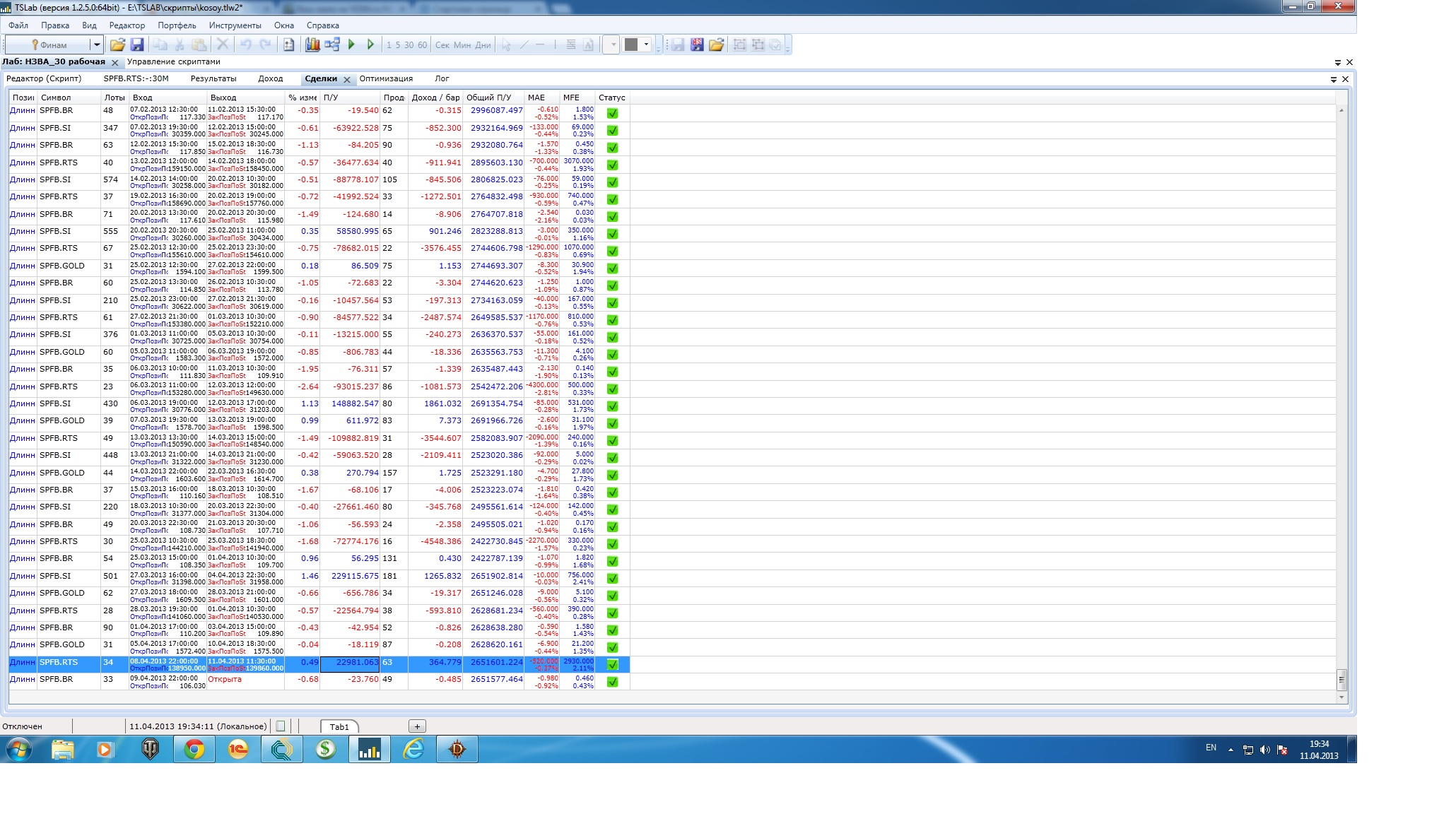Click the first green run arrow

(352, 45)
